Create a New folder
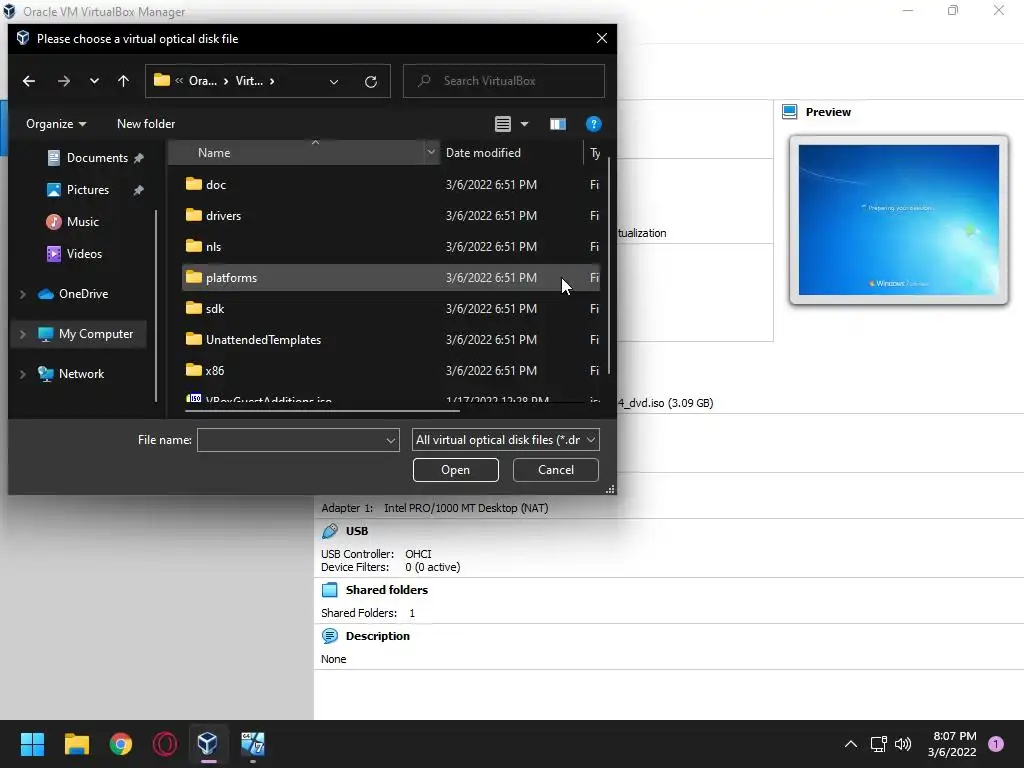Image resolution: width=1024 pixels, height=768 pixels. pos(146,123)
